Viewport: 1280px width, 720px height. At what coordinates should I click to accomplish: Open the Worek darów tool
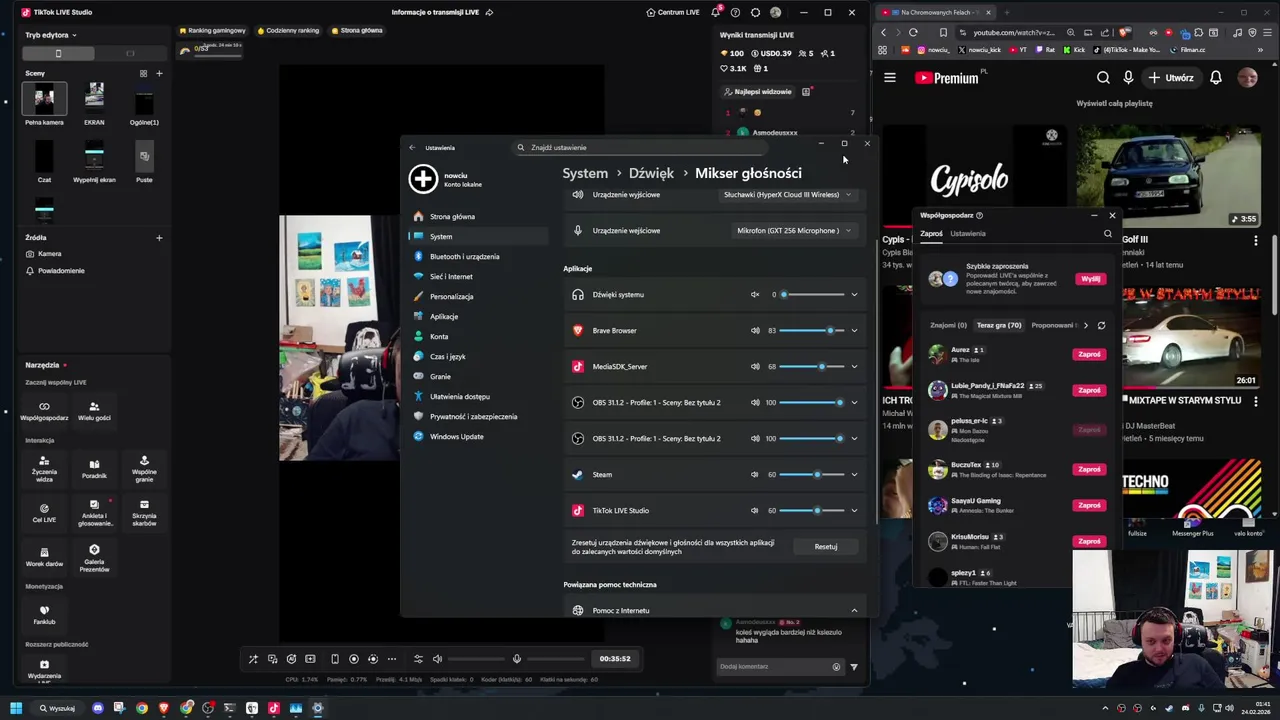(x=44, y=556)
